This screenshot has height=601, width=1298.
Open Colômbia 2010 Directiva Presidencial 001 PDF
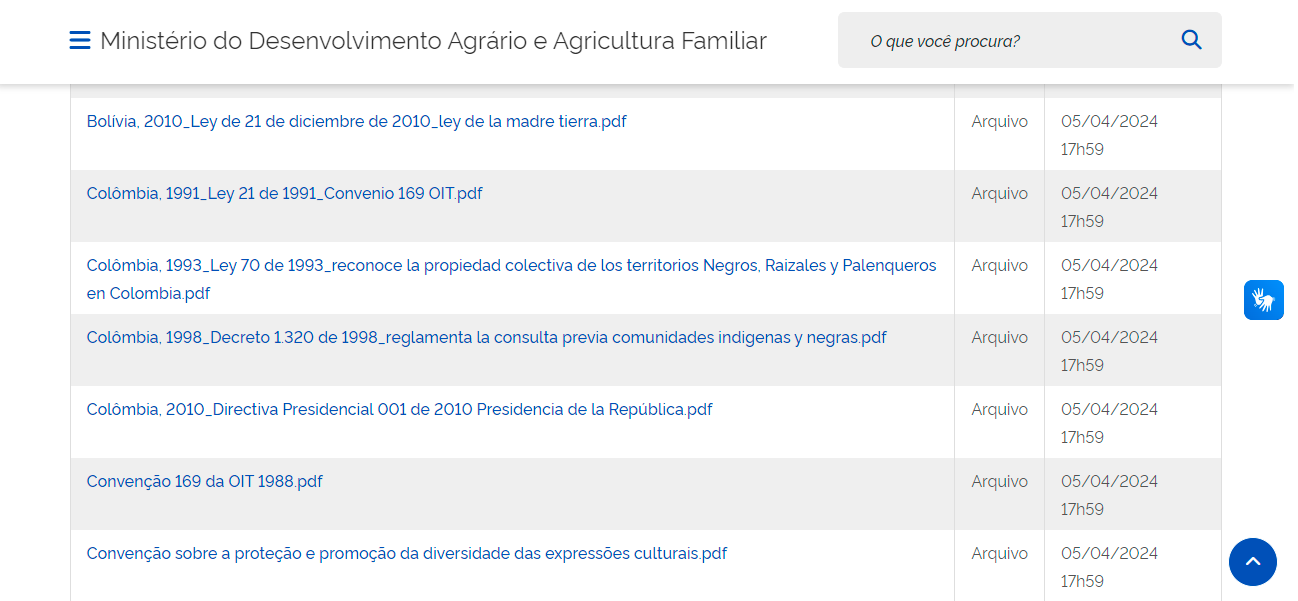(399, 410)
